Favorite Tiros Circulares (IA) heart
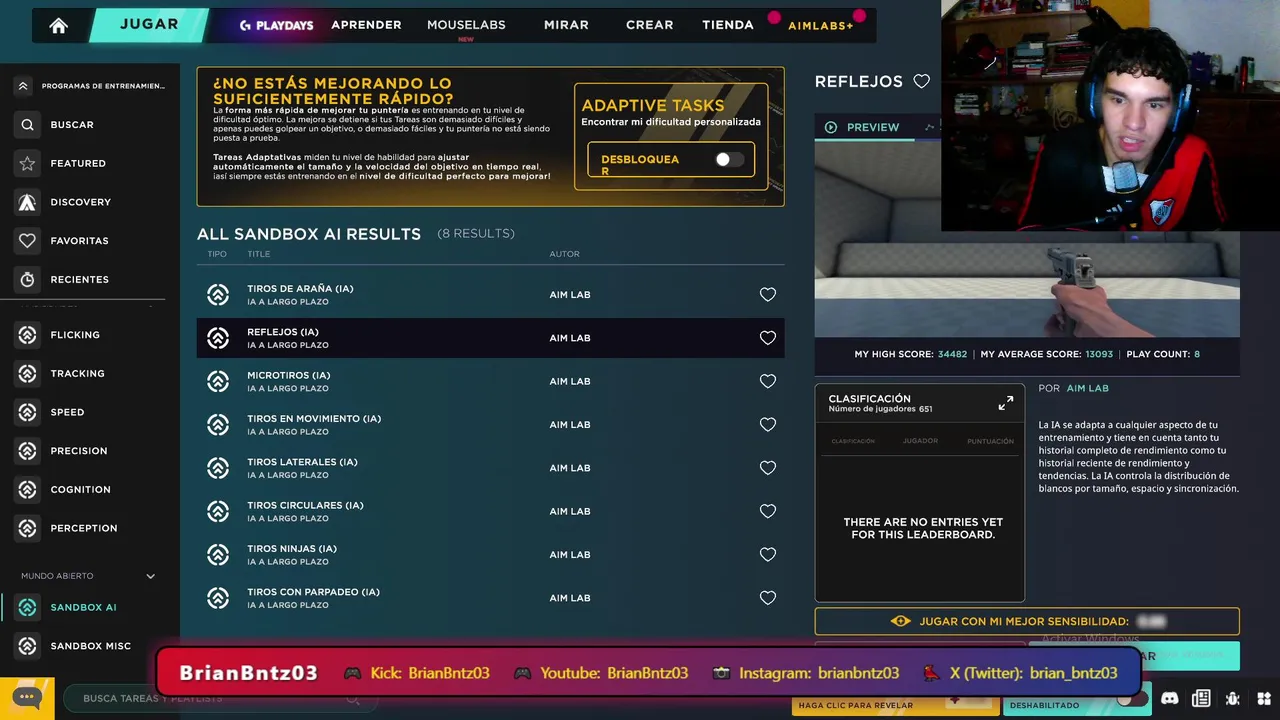 pyautogui.click(x=767, y=511)
